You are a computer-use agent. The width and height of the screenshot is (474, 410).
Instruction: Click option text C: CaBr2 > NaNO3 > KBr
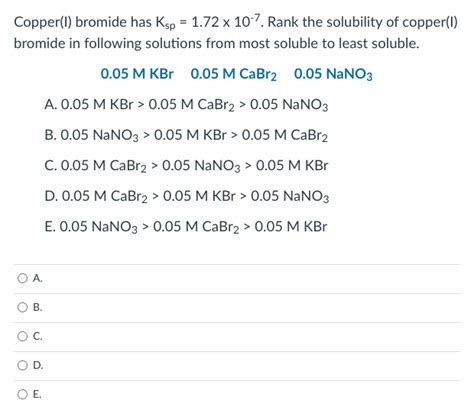[x=186, y=166]
